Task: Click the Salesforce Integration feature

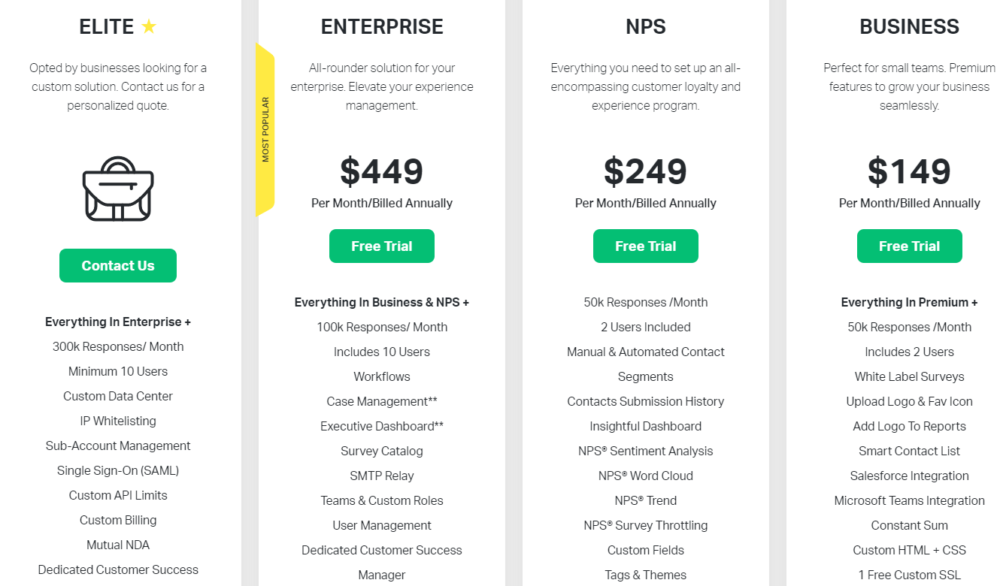Action: pos(909,476)
